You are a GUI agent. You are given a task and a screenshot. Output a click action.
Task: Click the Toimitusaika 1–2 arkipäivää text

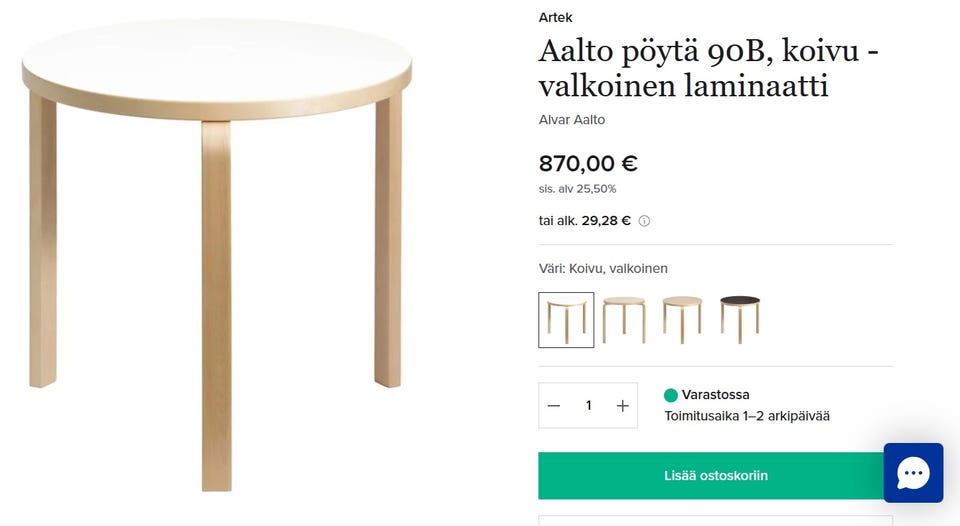(x=747, y=416)
